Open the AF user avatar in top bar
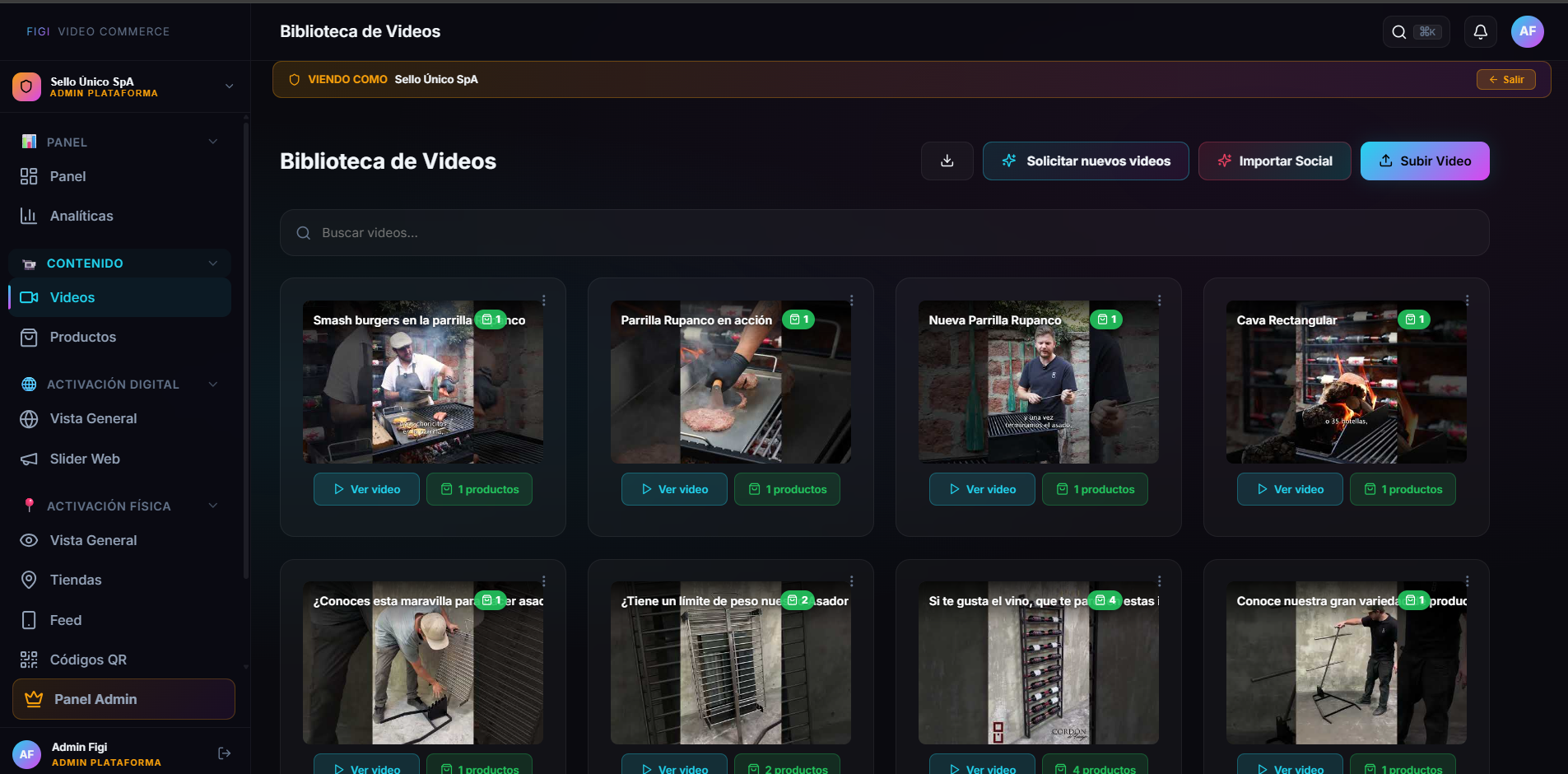The width and height of the screenshot is (1568, 774). [1527, 31]
